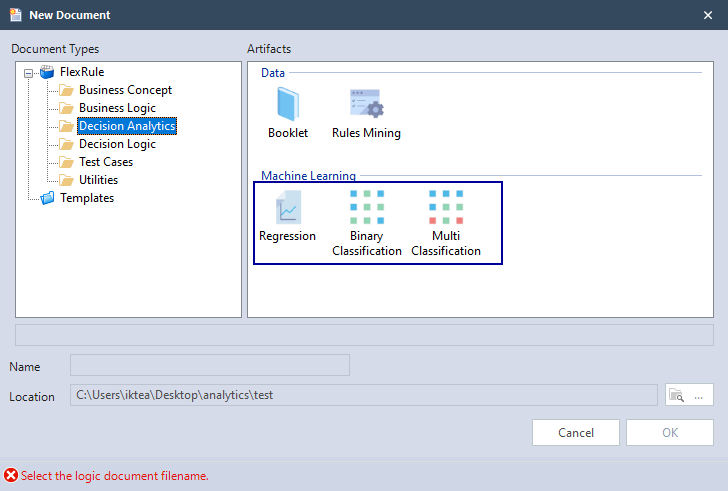Viewport: 728px width, 491px height.
Task: Select the FlexRule root label
Action: (x=82, y=72)
